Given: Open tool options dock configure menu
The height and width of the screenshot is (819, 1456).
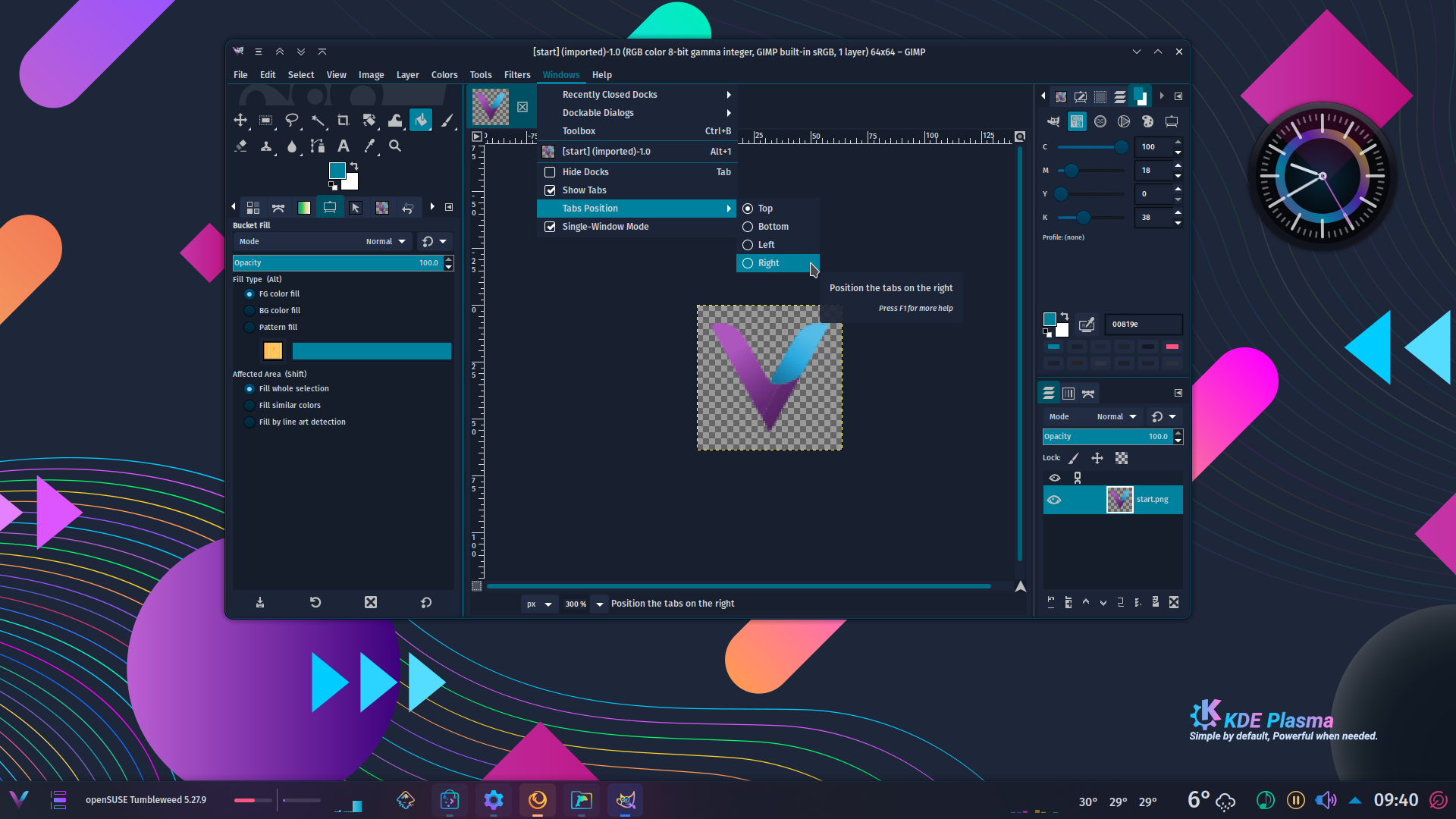Looking at the screenshot, I should click(x=449, y=207).
